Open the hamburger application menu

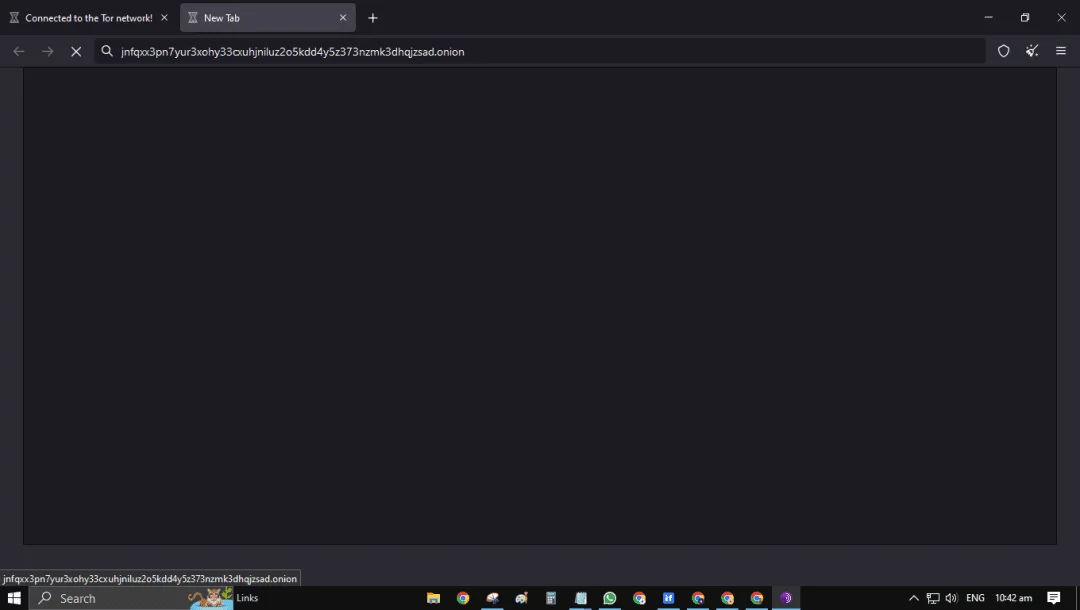click(1061, 51)
